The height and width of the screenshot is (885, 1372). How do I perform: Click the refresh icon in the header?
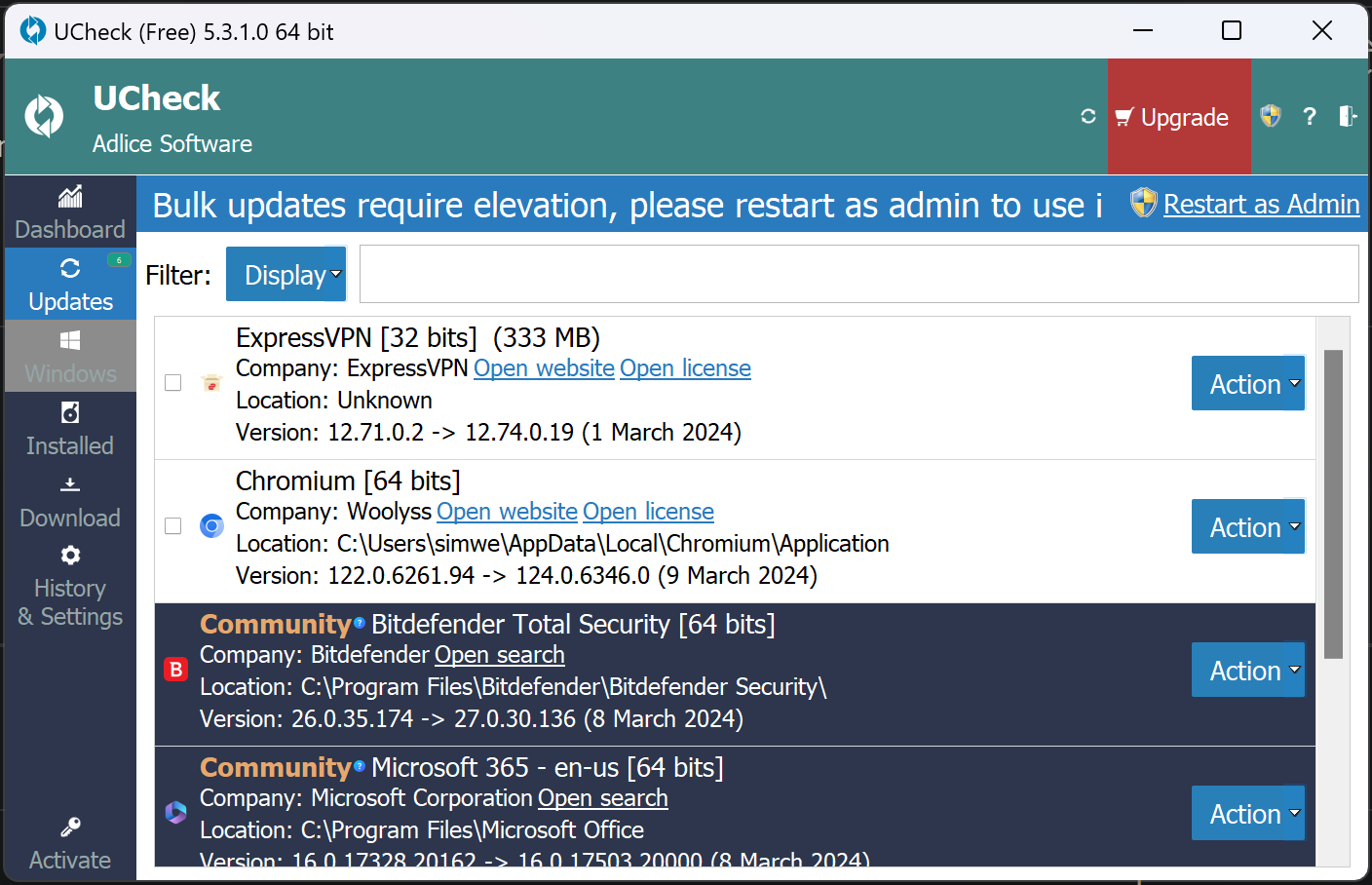(x=1088, y=117)
